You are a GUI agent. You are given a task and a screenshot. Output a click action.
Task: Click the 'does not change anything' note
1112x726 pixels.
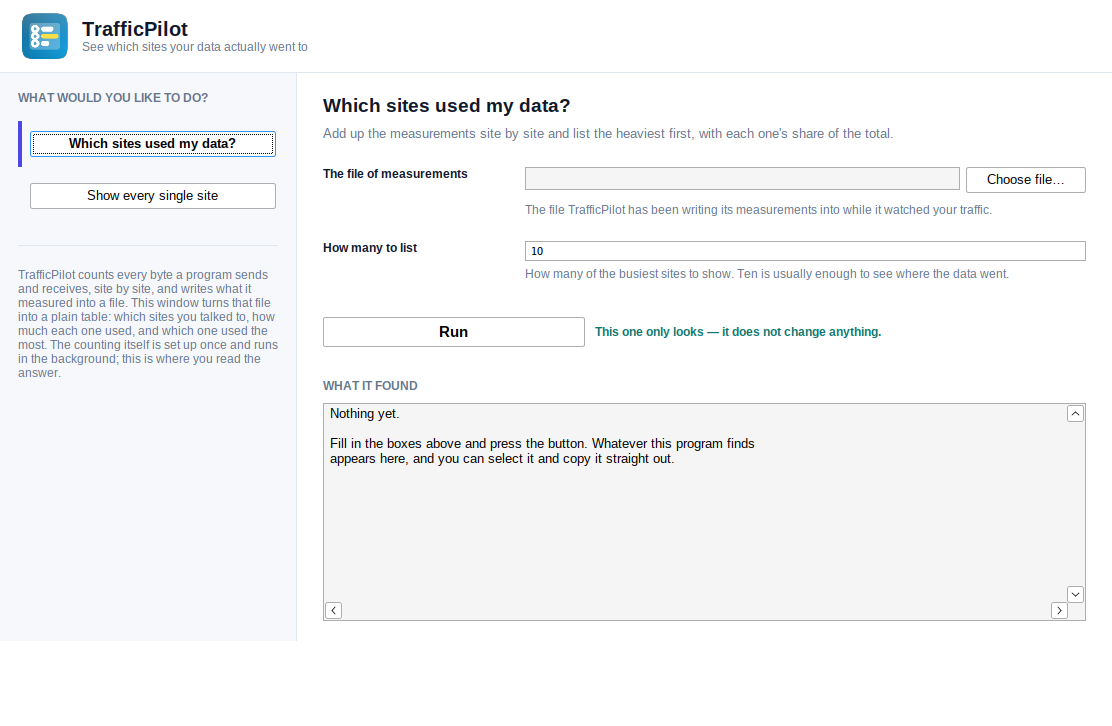(x=738, y=332)
